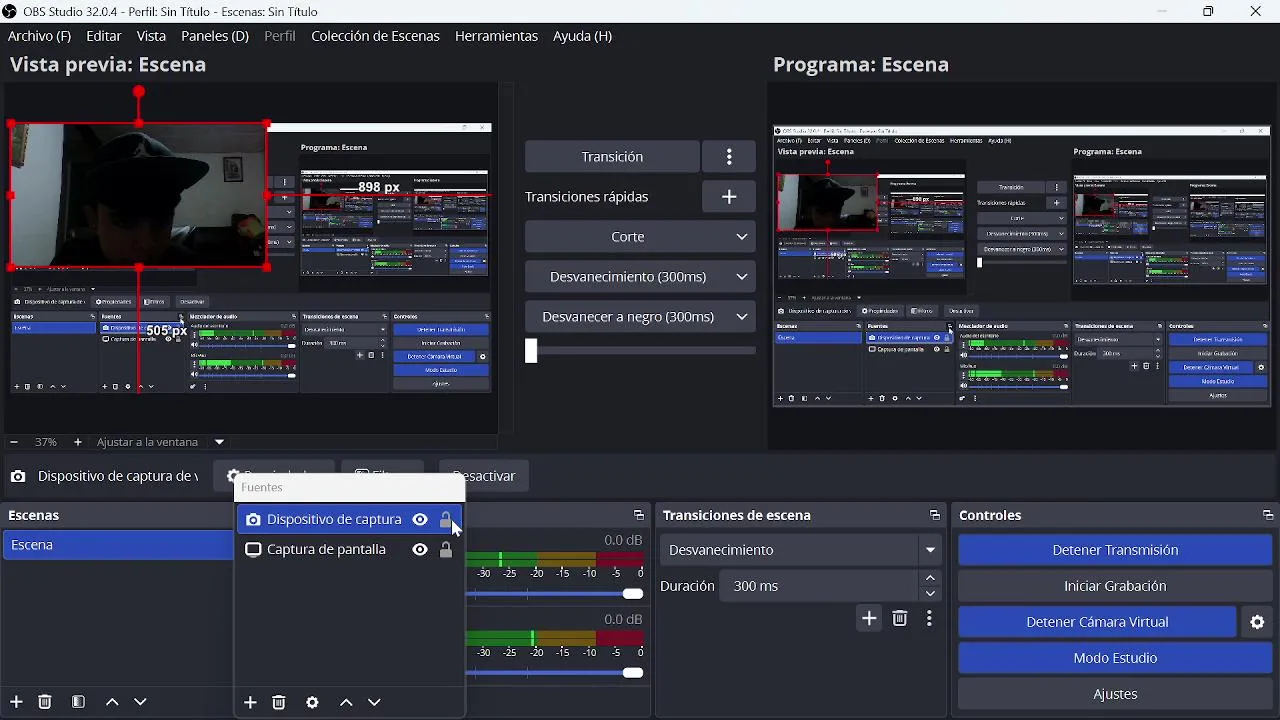Screen dimensions: 1280x720
Task: Increase Duración with the up arrow
Action: click(x=931, y=578)
